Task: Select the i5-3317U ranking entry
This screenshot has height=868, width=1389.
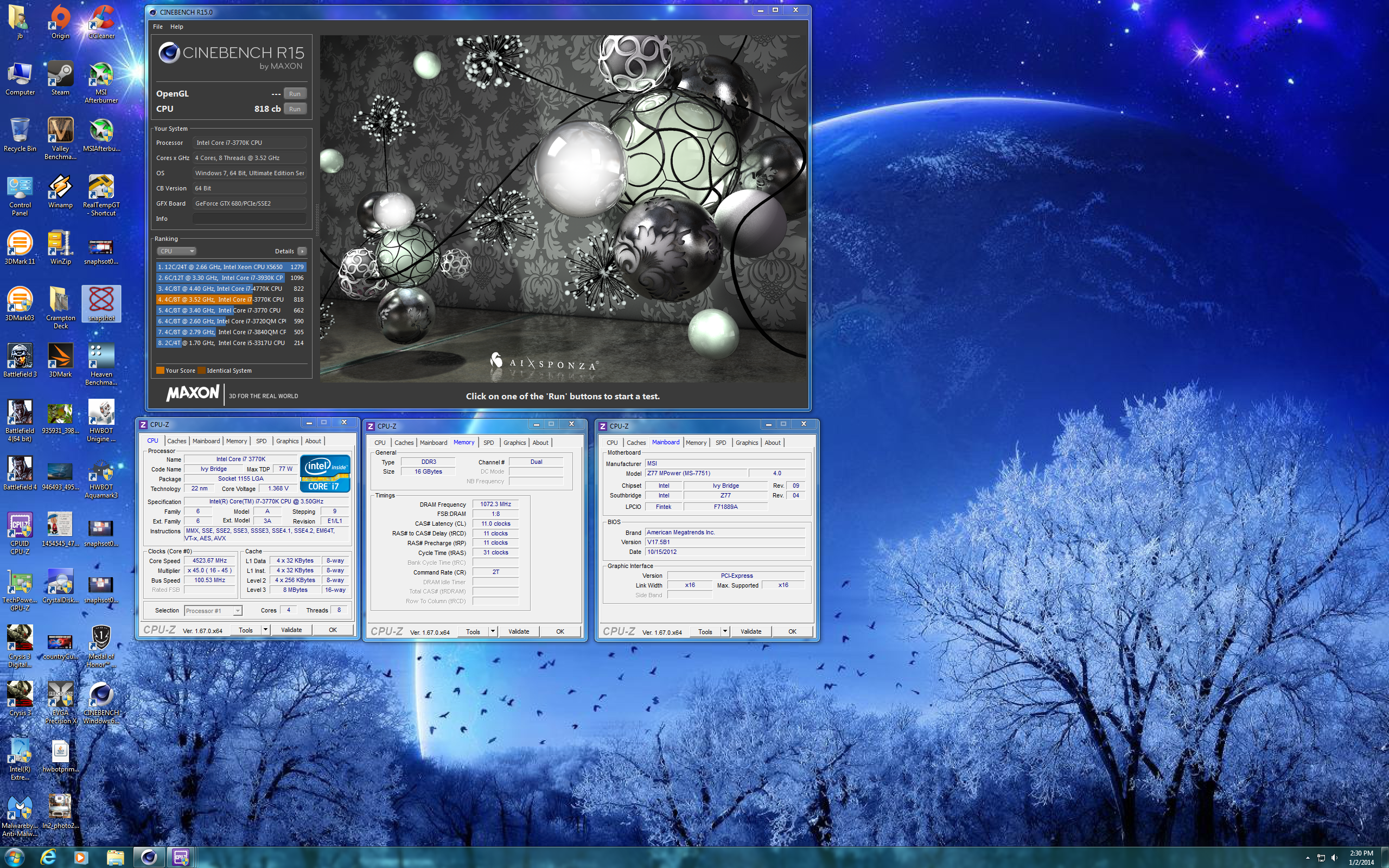Action: (x=231, y=343)
